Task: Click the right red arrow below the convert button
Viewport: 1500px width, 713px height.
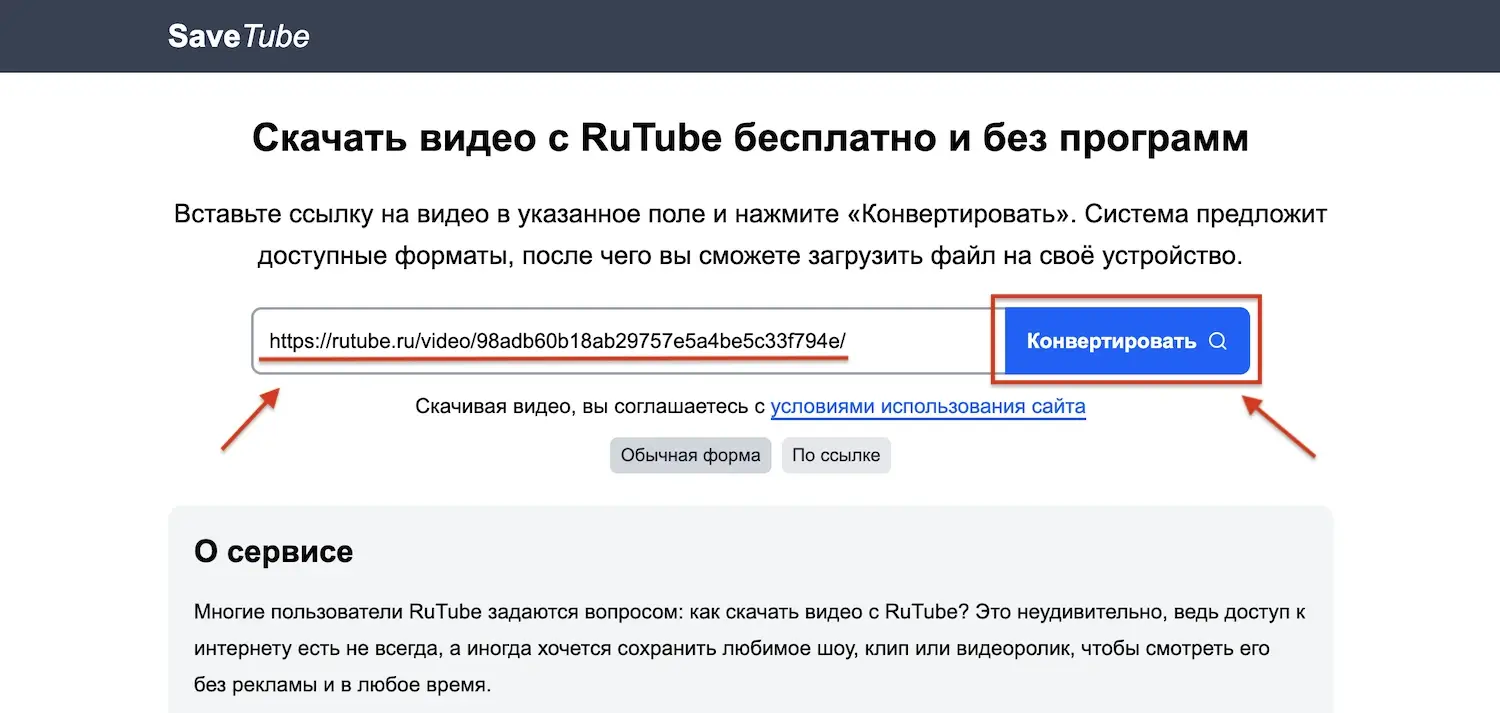Action: 1279,427
